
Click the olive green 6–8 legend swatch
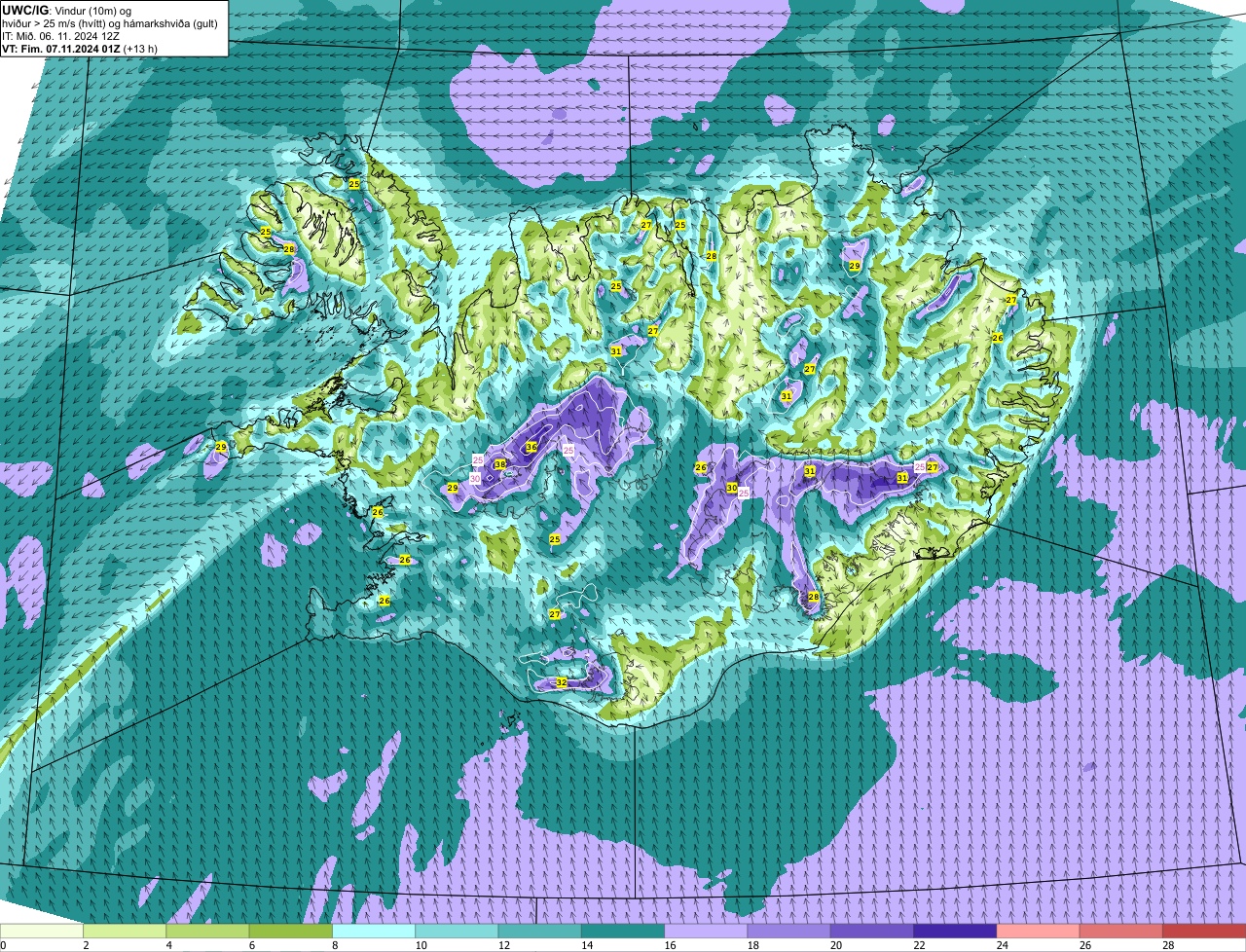coord(291,931)
